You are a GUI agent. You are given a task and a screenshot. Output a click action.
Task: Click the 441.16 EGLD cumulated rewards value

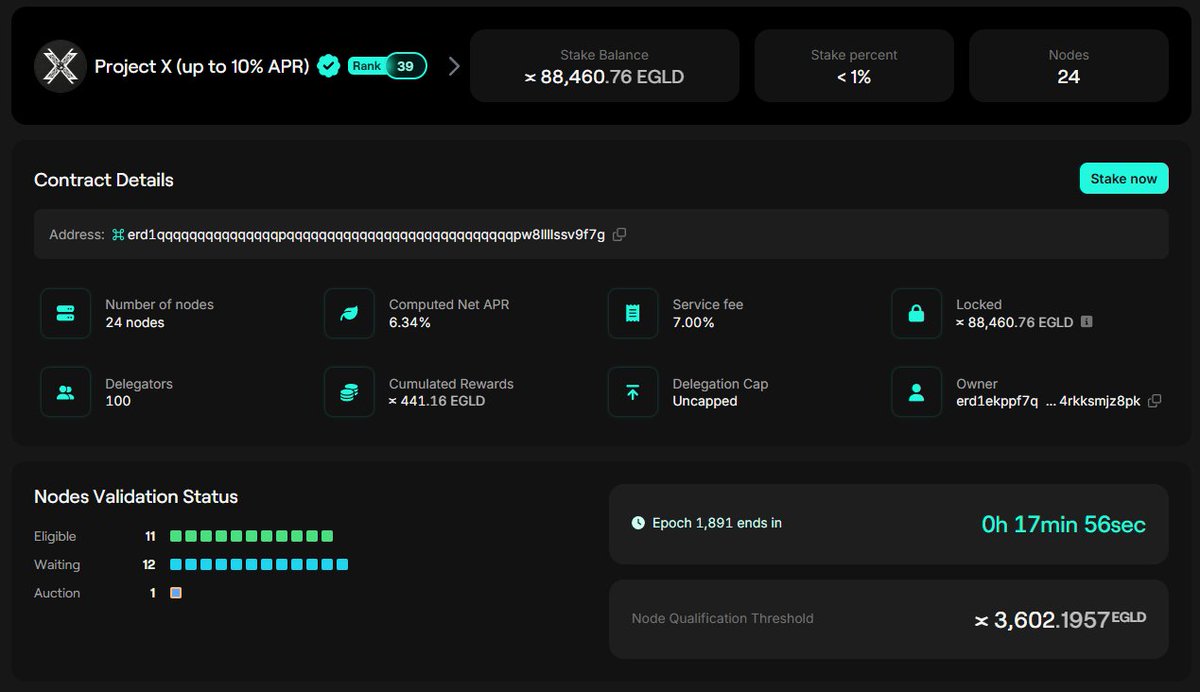[x=437, y=401]
